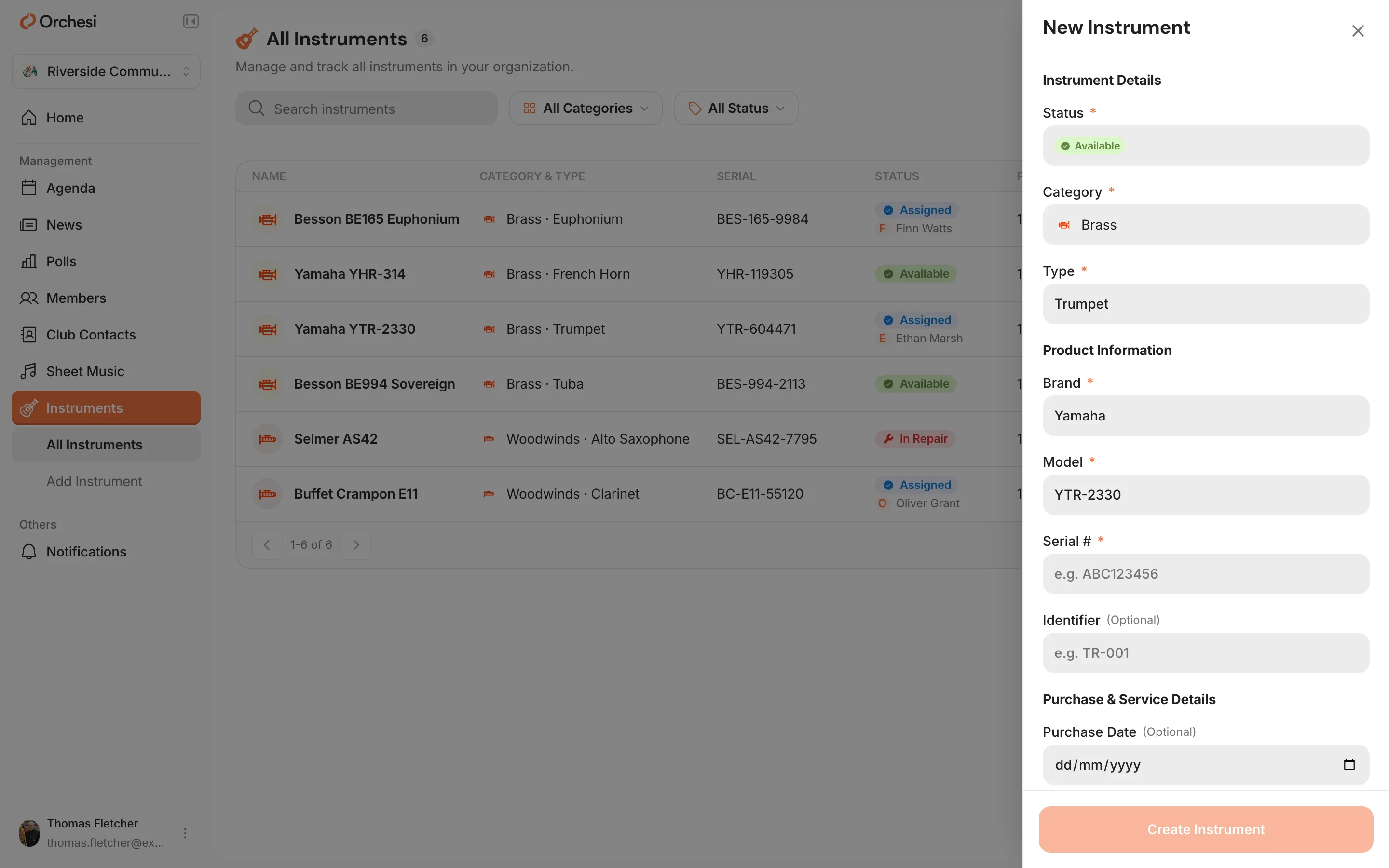Go to Members section

(106, 298)
